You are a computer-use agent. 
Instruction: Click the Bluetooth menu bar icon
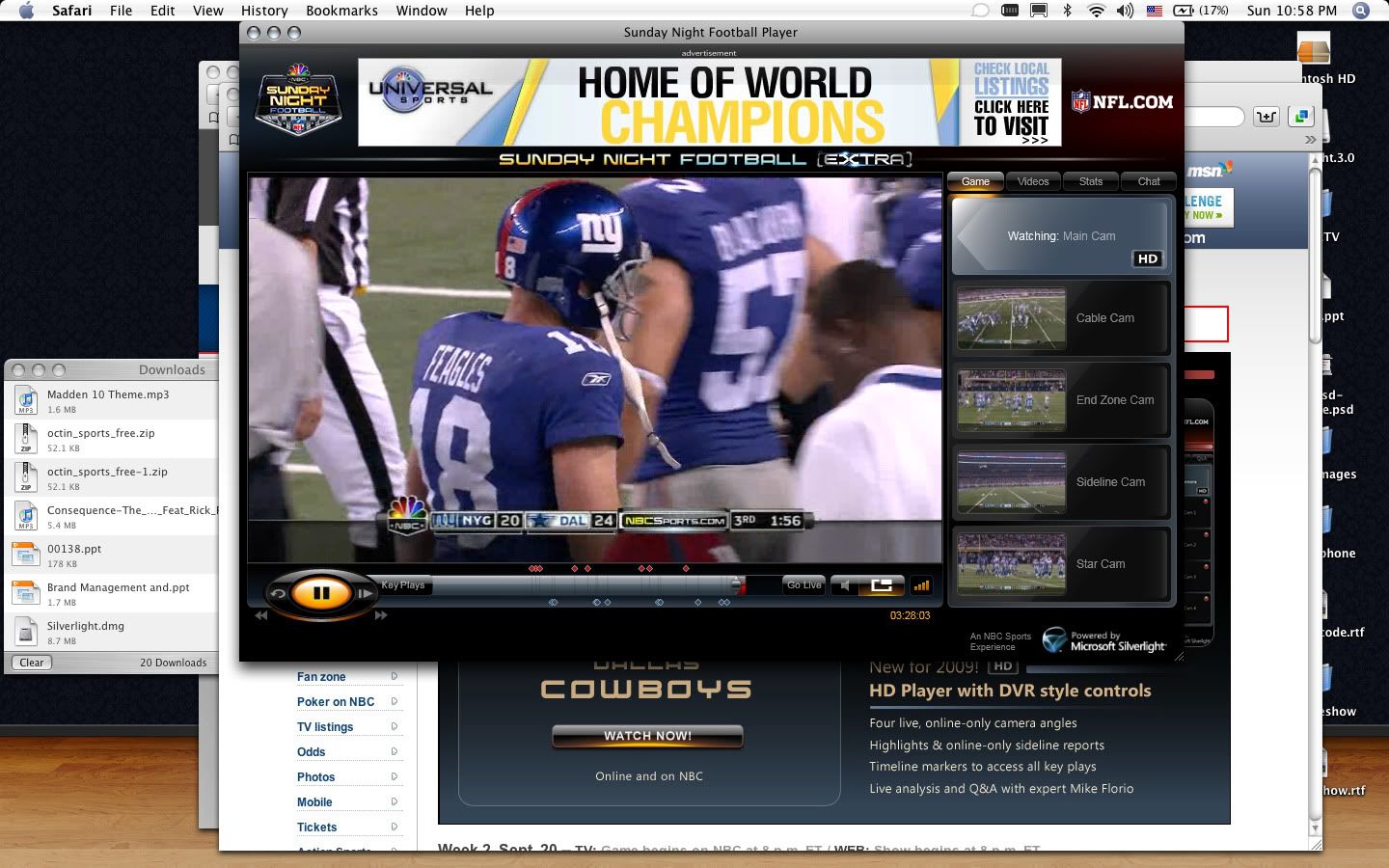pos(1067,11)
